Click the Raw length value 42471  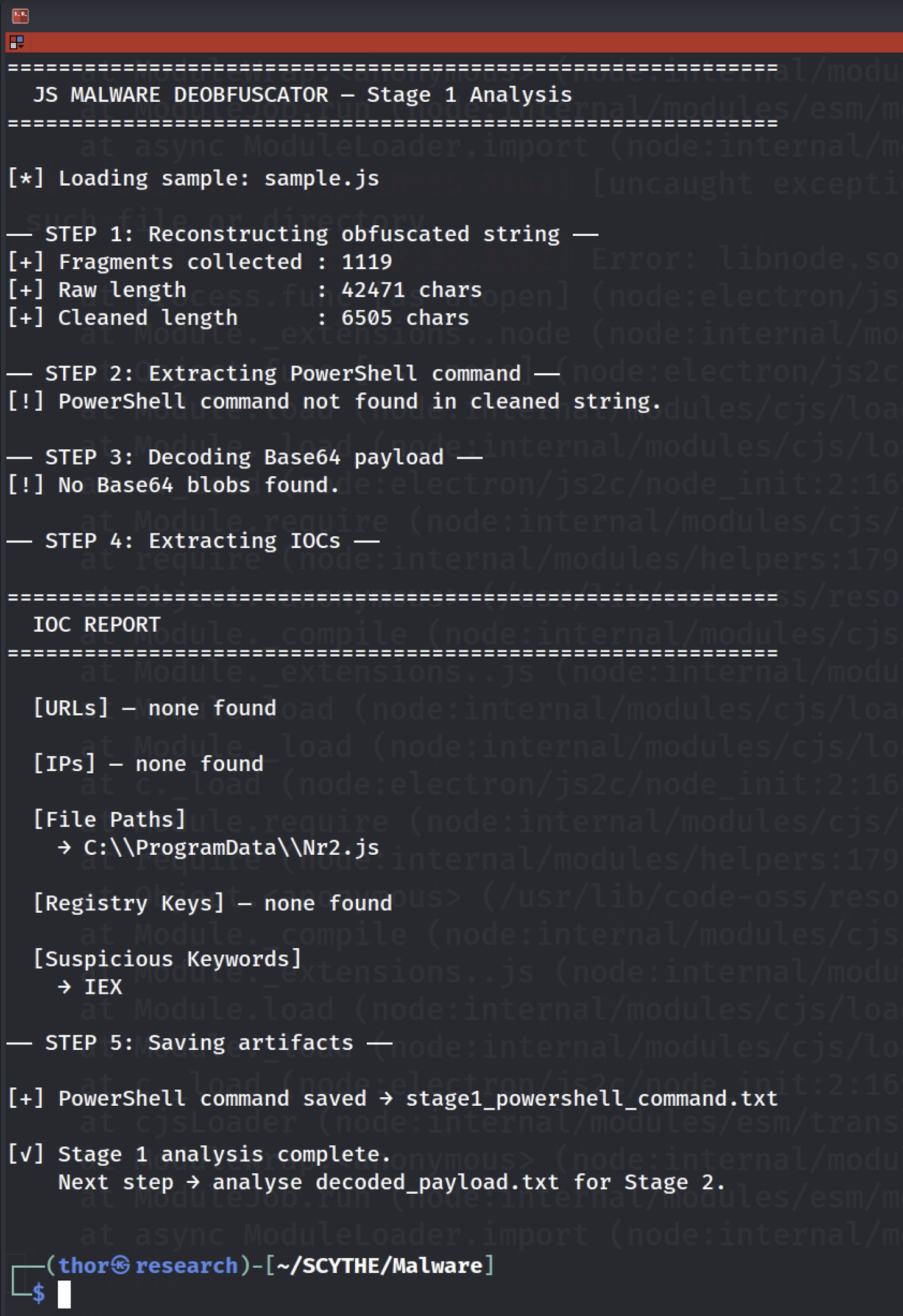(x=372, y=290)
